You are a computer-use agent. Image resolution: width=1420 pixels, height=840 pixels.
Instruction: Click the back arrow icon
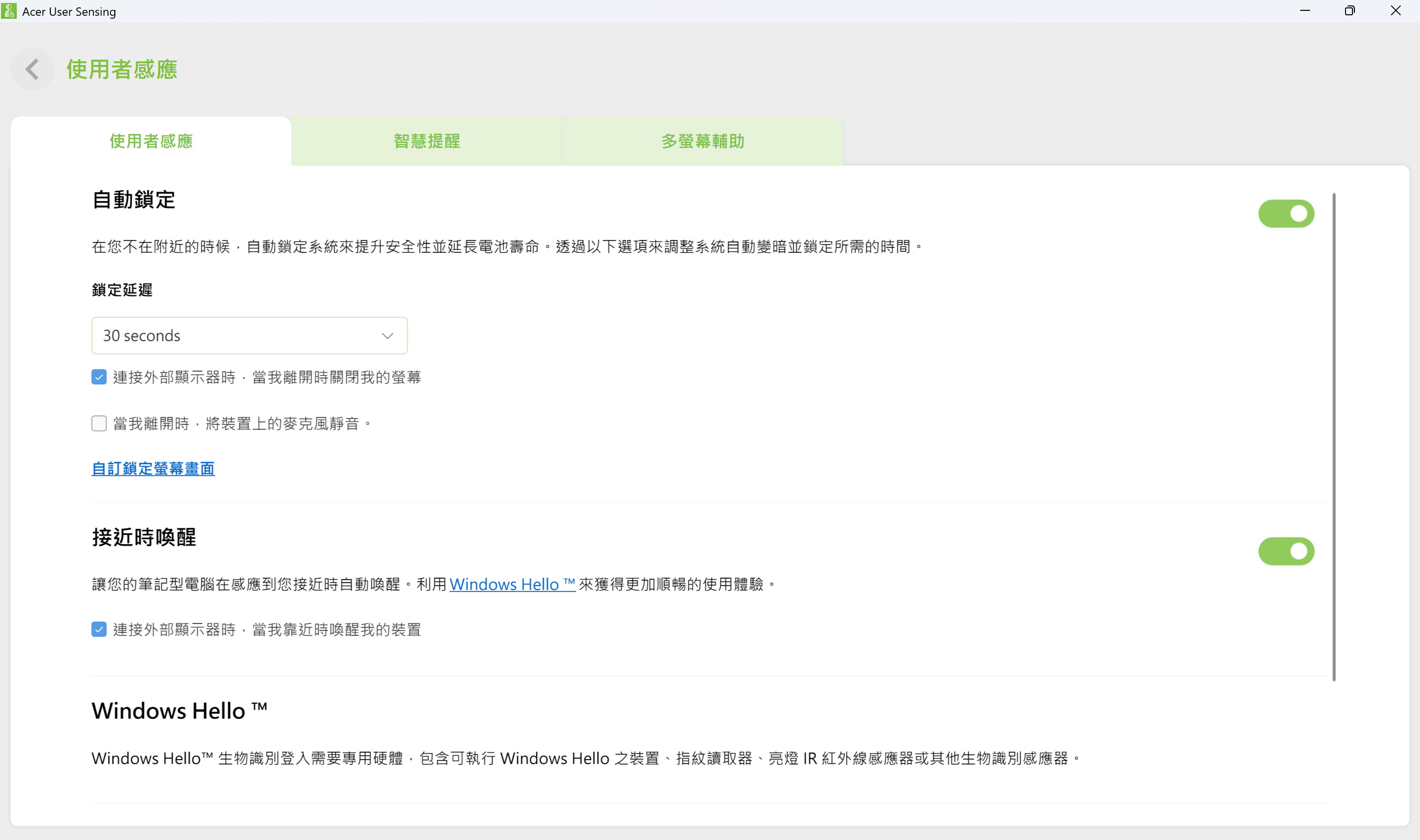tap(32, 70)
